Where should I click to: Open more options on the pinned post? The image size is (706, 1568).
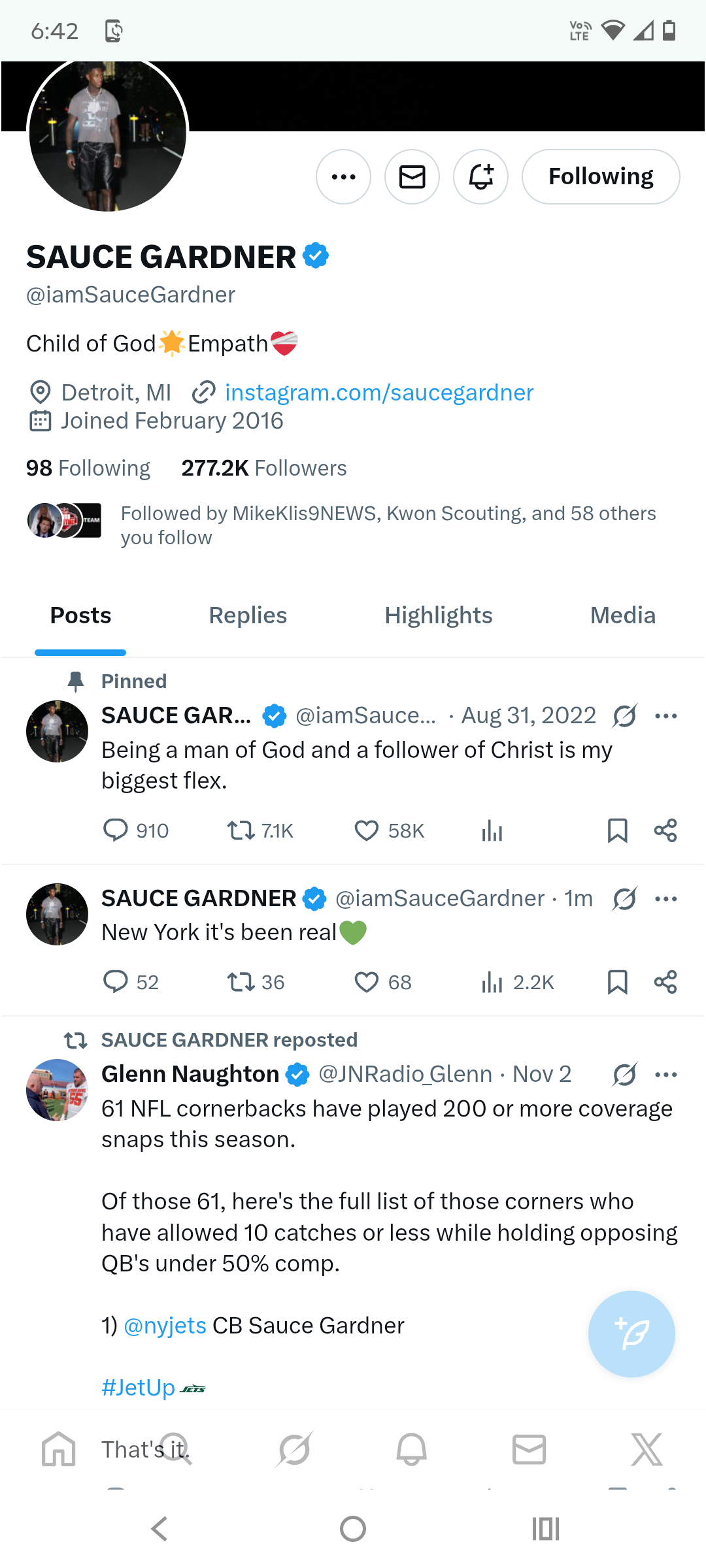point(665,716)
